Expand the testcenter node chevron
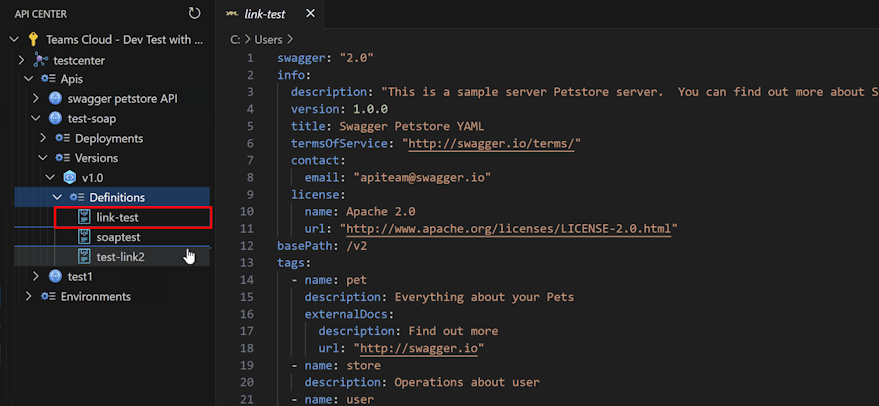The image size is (879, 406). (x=22, y=59)
